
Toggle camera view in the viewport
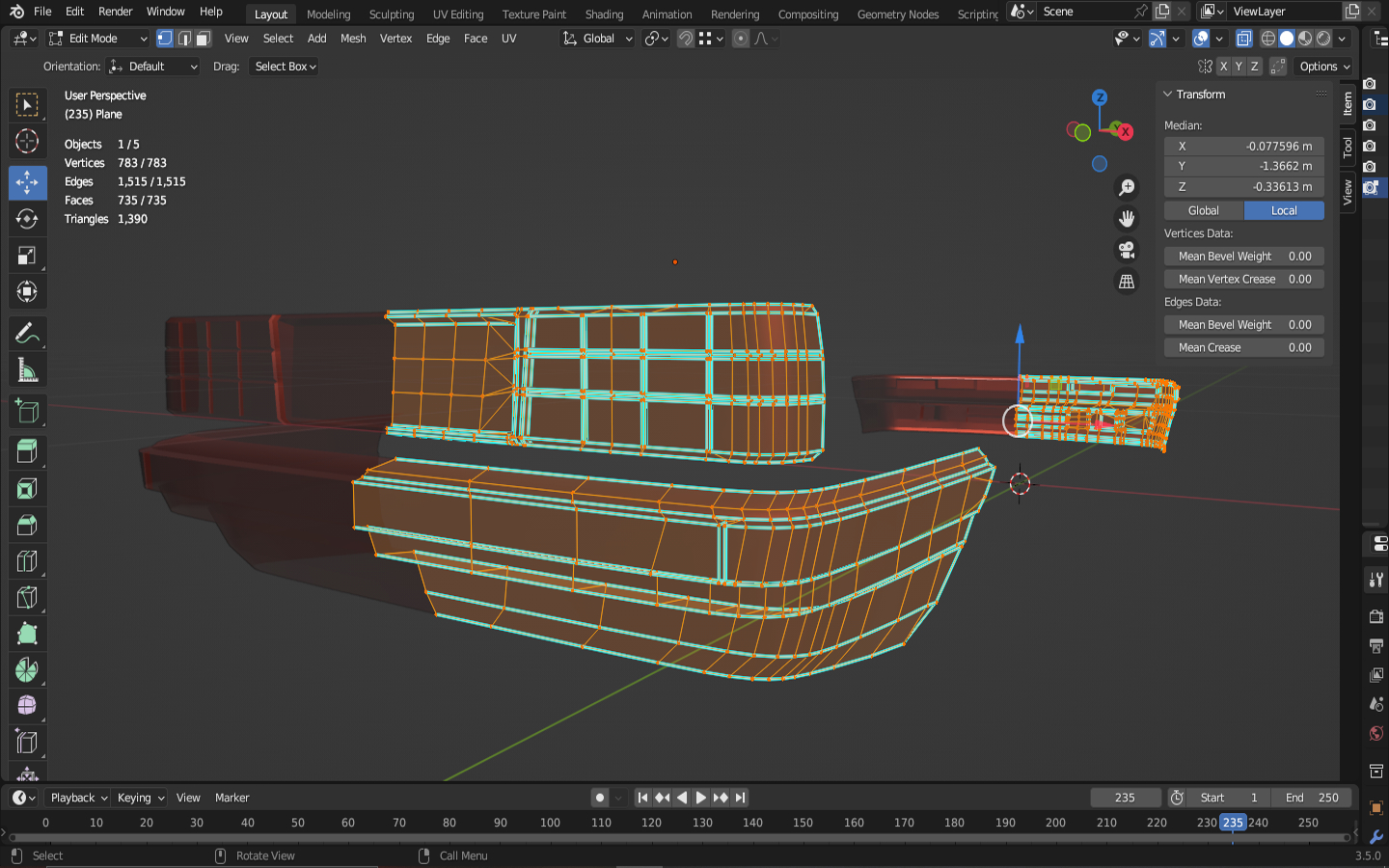1126,251
